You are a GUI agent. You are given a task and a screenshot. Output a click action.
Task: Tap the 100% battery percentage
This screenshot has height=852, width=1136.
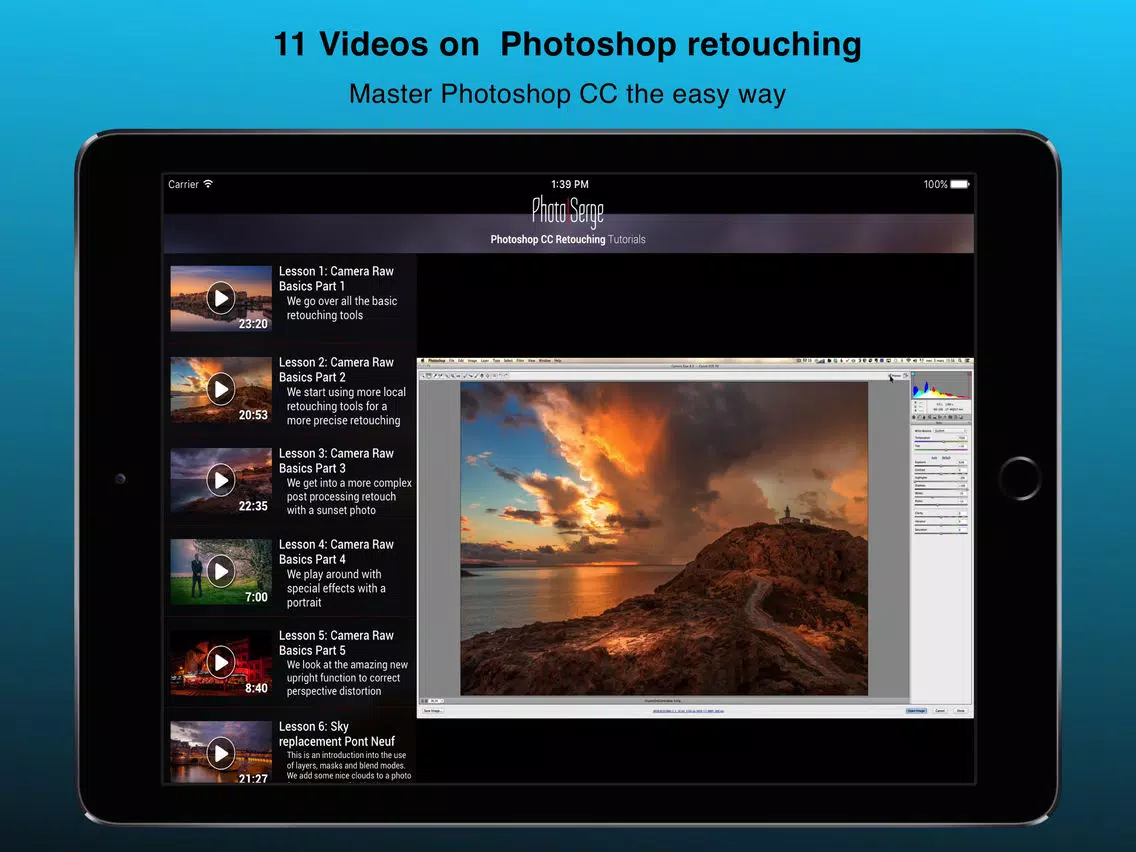935,184
